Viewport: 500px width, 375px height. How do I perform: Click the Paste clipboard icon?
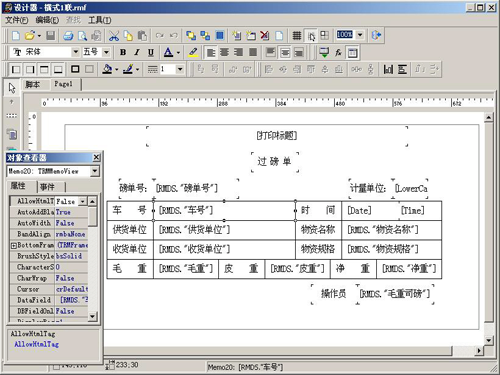(x=142, y=35)
